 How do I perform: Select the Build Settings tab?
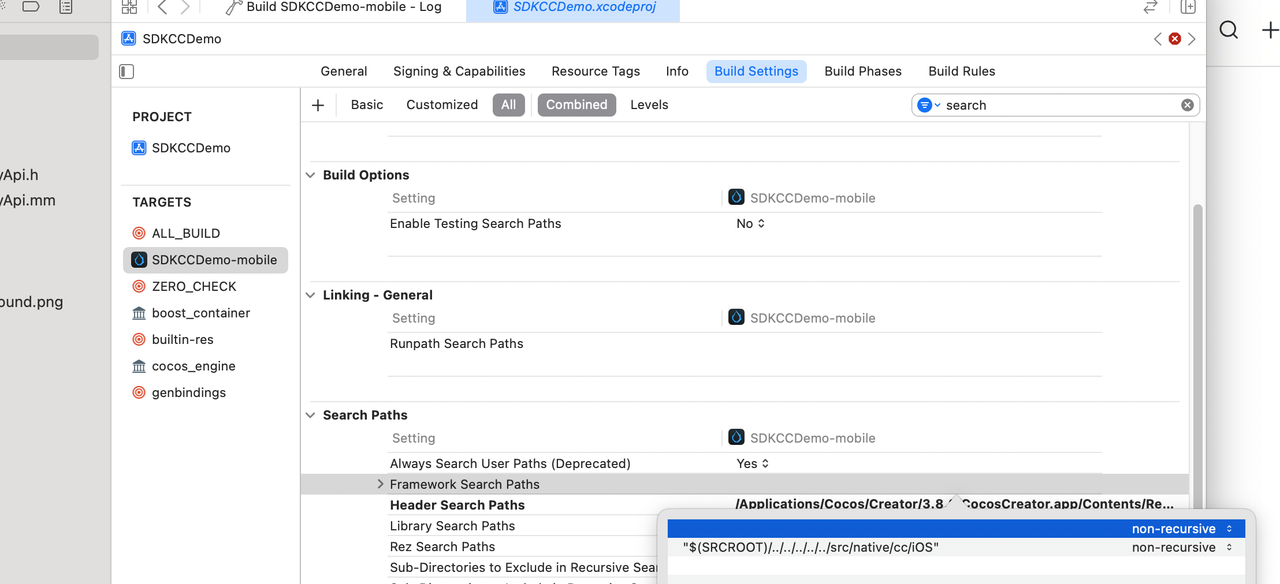click(x=756, y=71)
